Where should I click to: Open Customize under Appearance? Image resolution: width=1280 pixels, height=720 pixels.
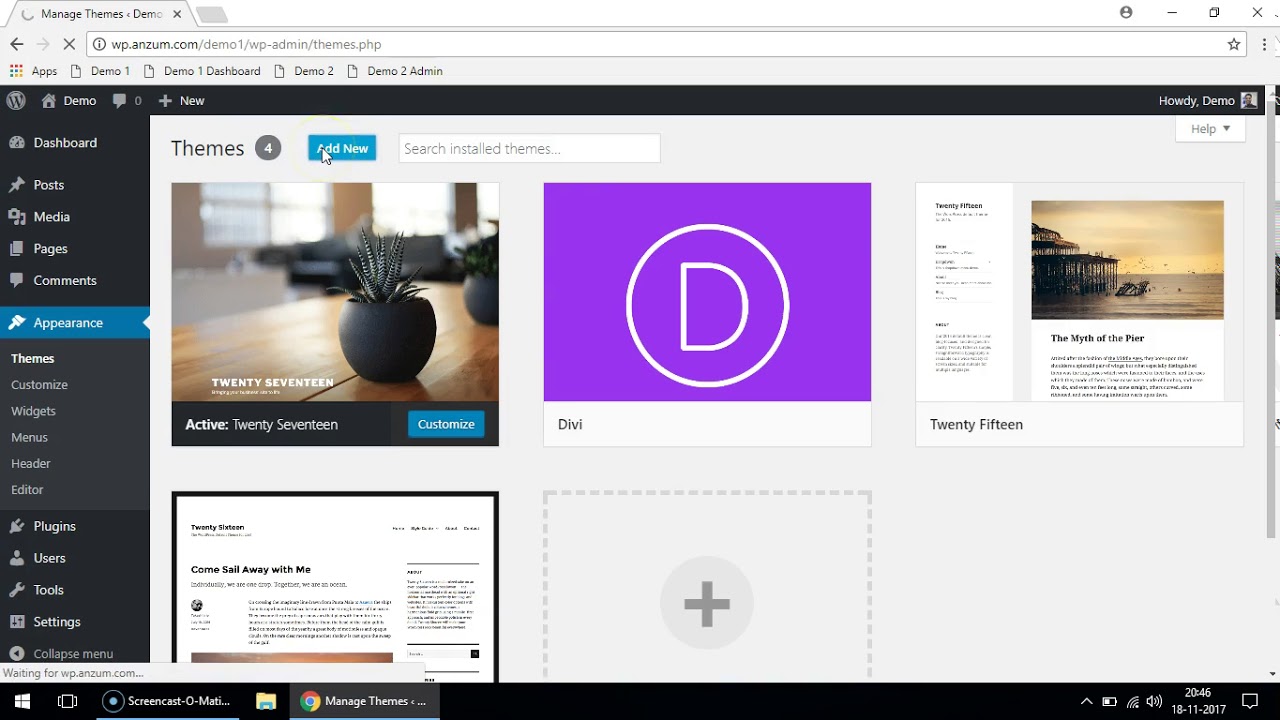(39, 385)
